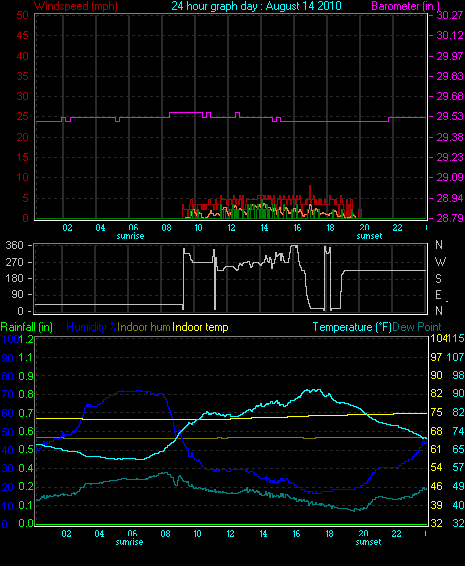The height and width of the screenshot is (566, 465).
Task: Click the sunrise marker under wind graph
Action: pos(130,236)
